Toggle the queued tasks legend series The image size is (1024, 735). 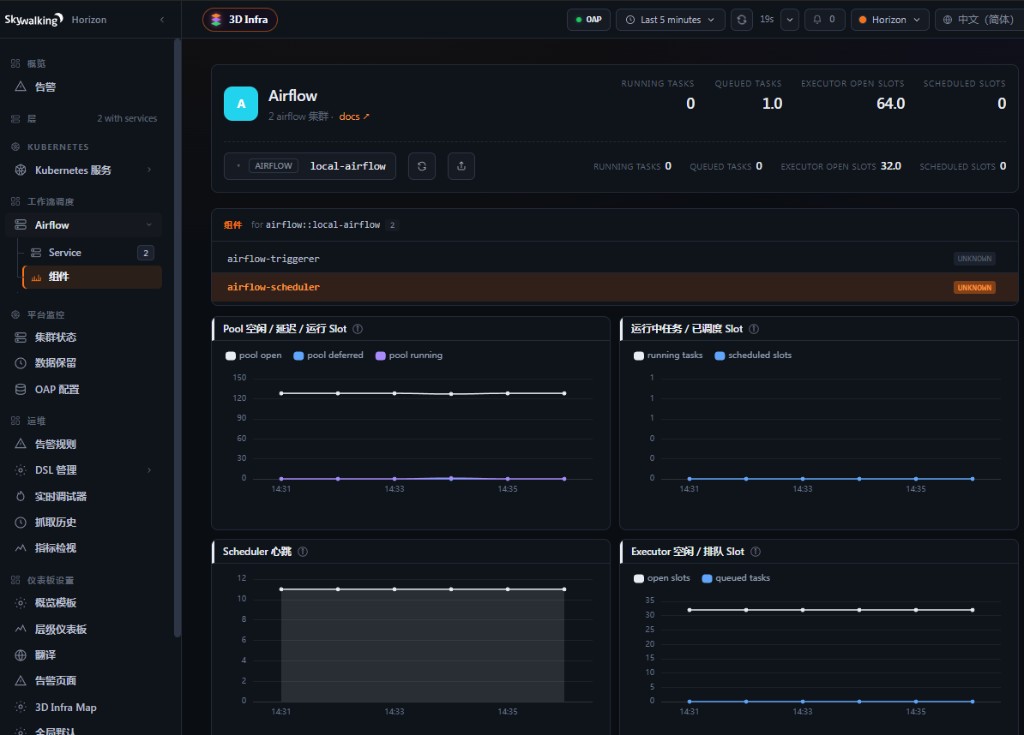pyautogui.click(x=736, y=578)
